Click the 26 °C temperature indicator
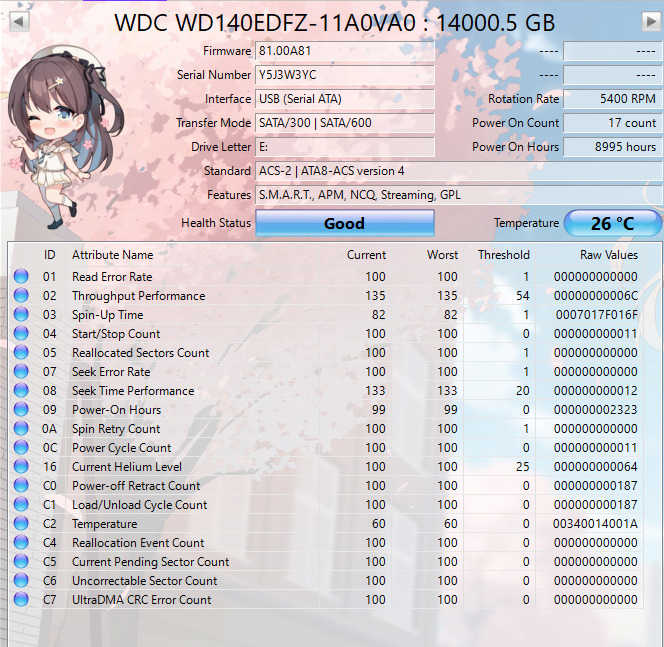This screenshot has width=664, height=647. click(x=612, y=223)
